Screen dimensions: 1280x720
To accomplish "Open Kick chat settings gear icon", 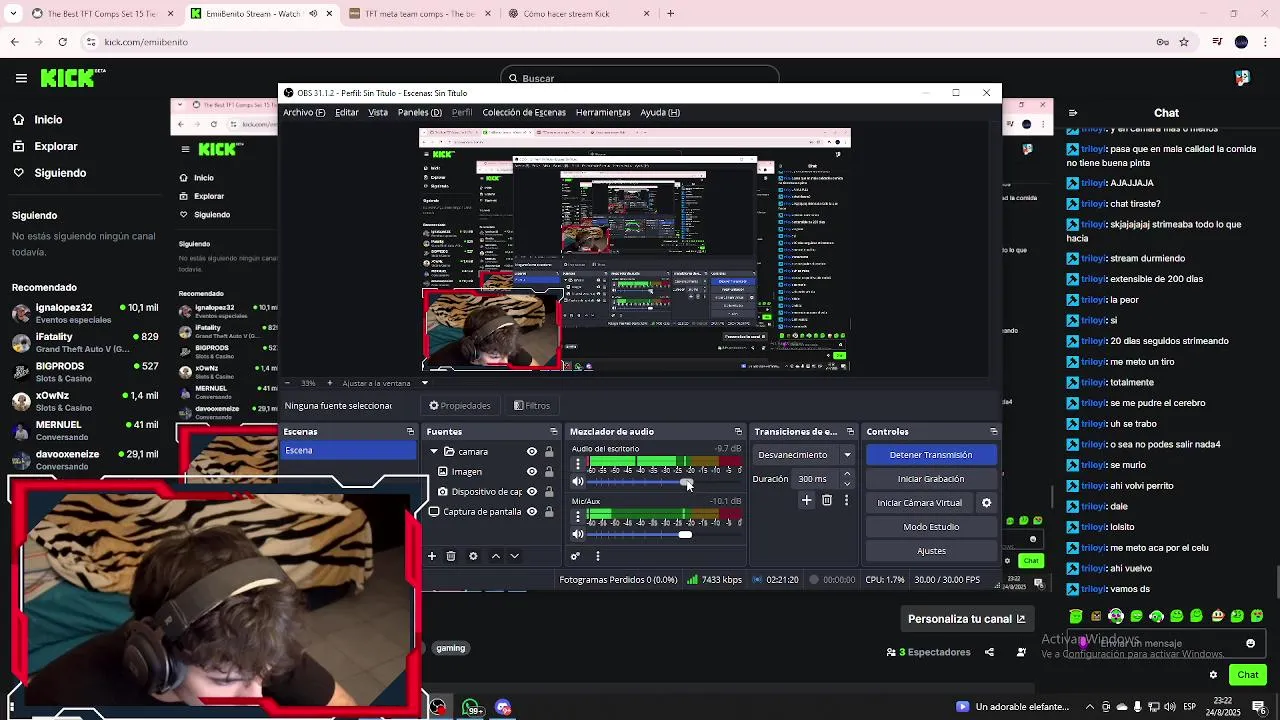I will [1213, 675].
